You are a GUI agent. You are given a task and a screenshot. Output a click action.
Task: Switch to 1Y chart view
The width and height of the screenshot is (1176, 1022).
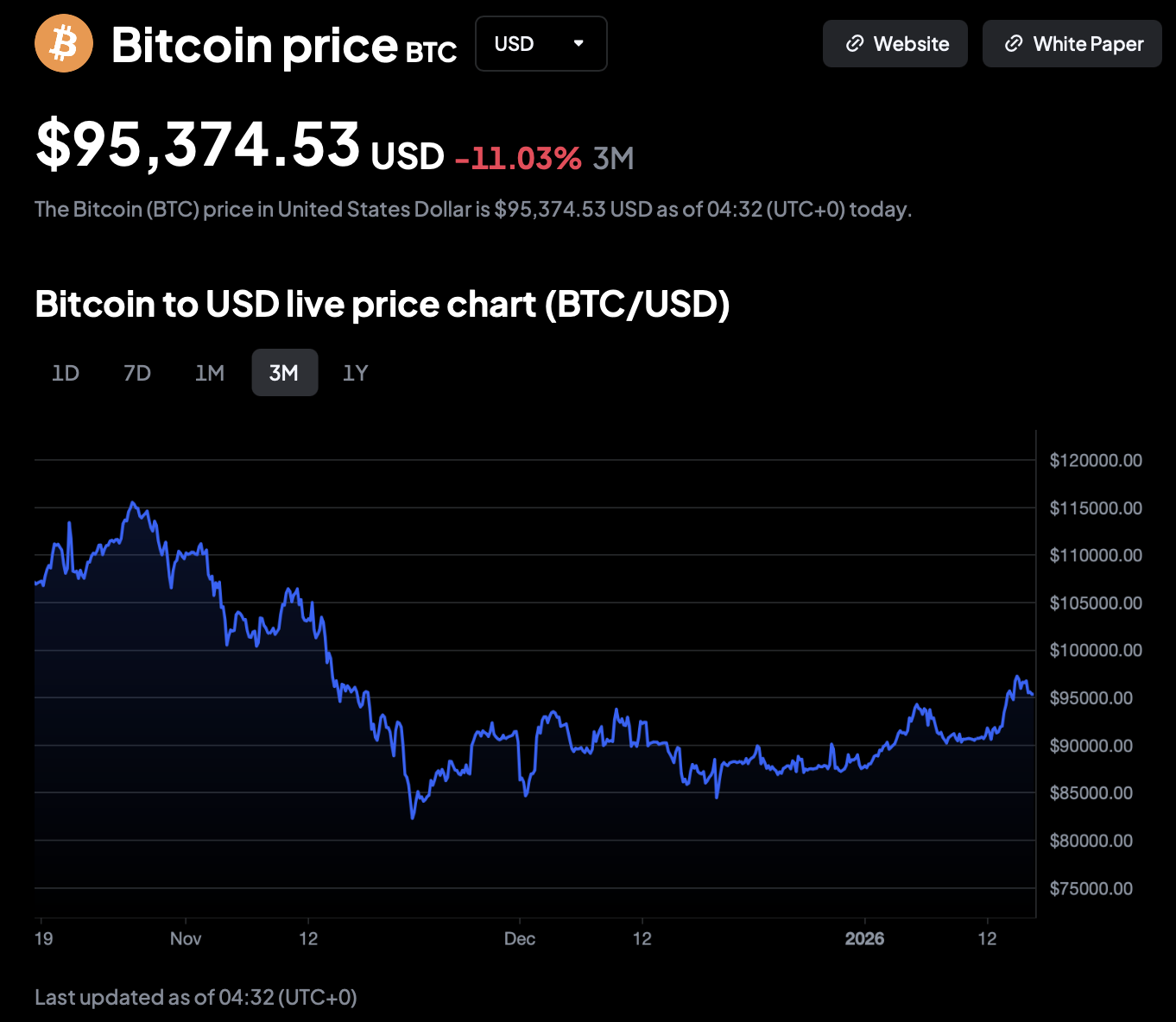[x=356, y=373]
